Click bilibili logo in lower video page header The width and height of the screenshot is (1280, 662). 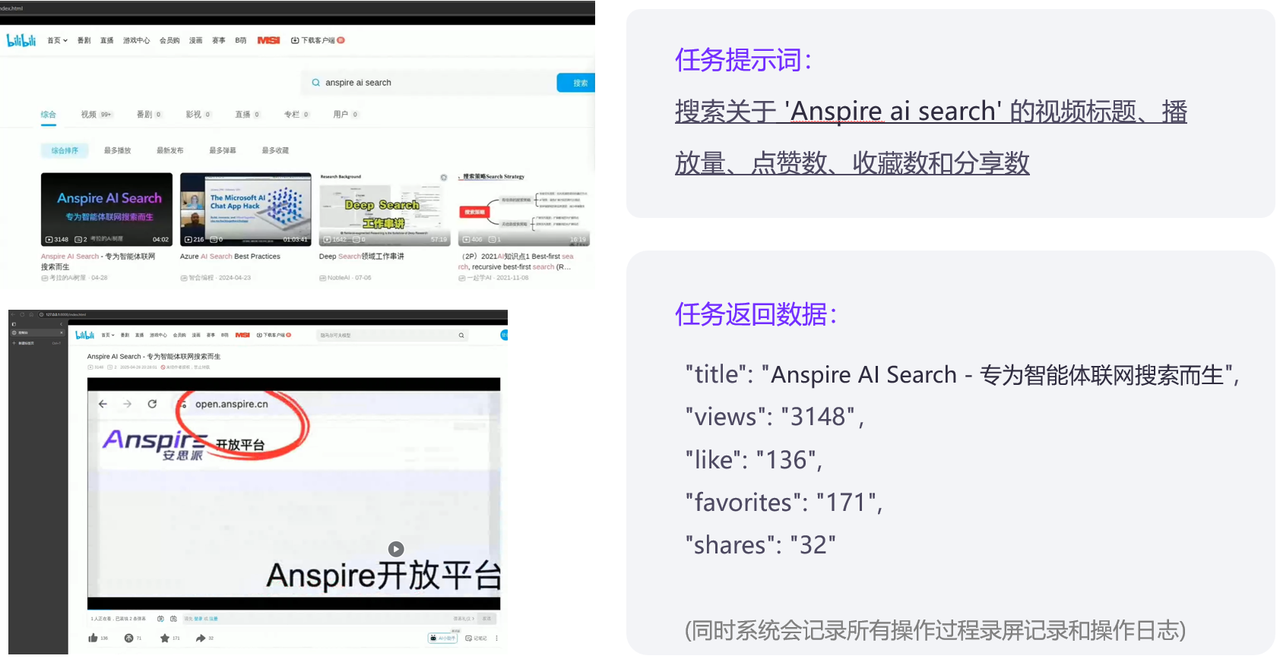85,335
